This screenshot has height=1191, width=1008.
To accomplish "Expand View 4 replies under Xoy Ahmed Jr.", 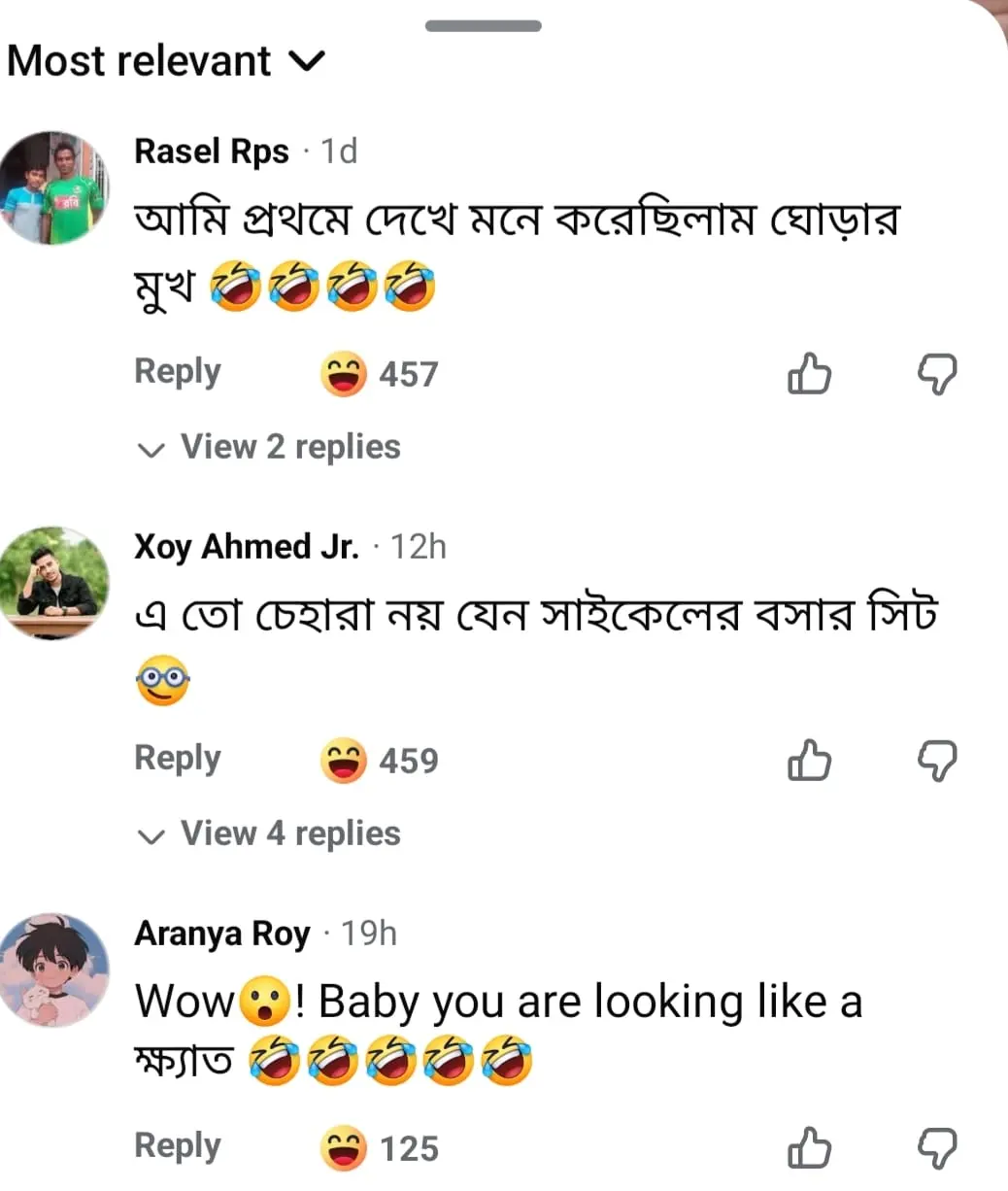I will point(270,834).
